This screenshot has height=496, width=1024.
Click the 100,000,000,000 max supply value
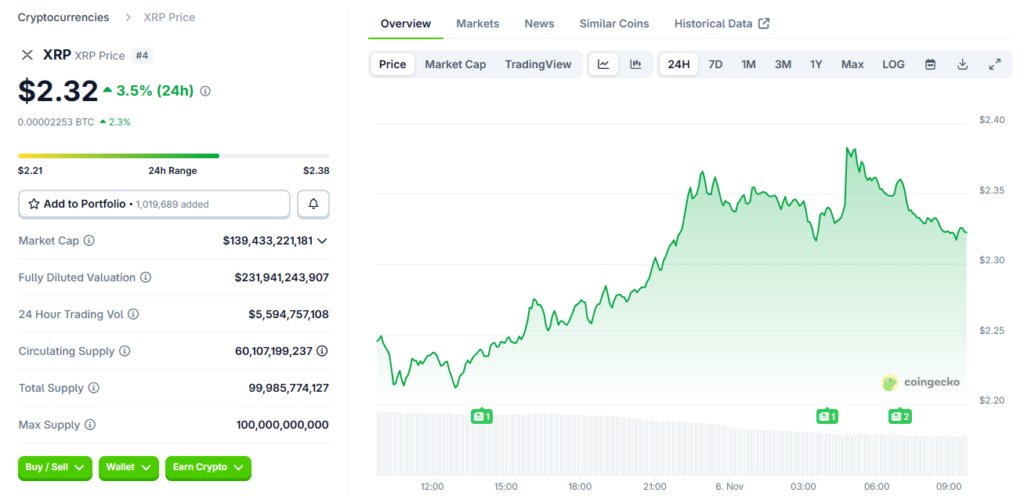click(283, 425)
